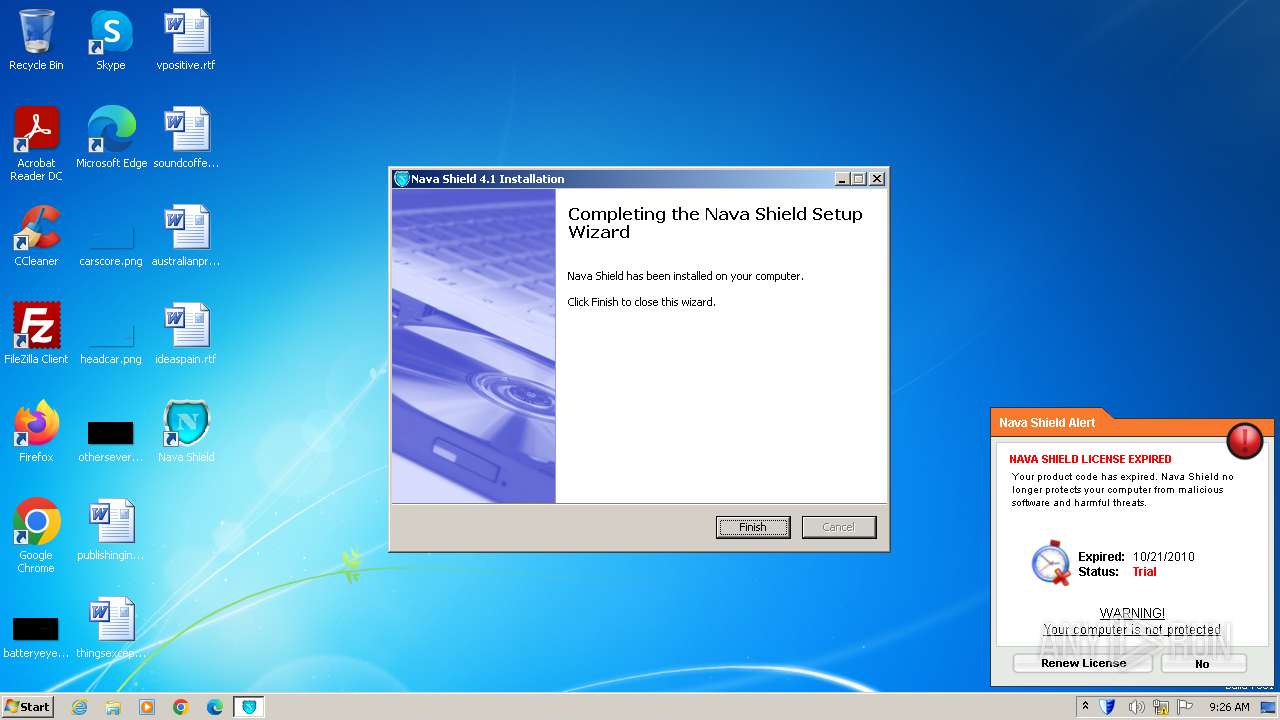1280x720 pixels.
Task: Click Nava Shield installer taskbar button
Action: 249,707
